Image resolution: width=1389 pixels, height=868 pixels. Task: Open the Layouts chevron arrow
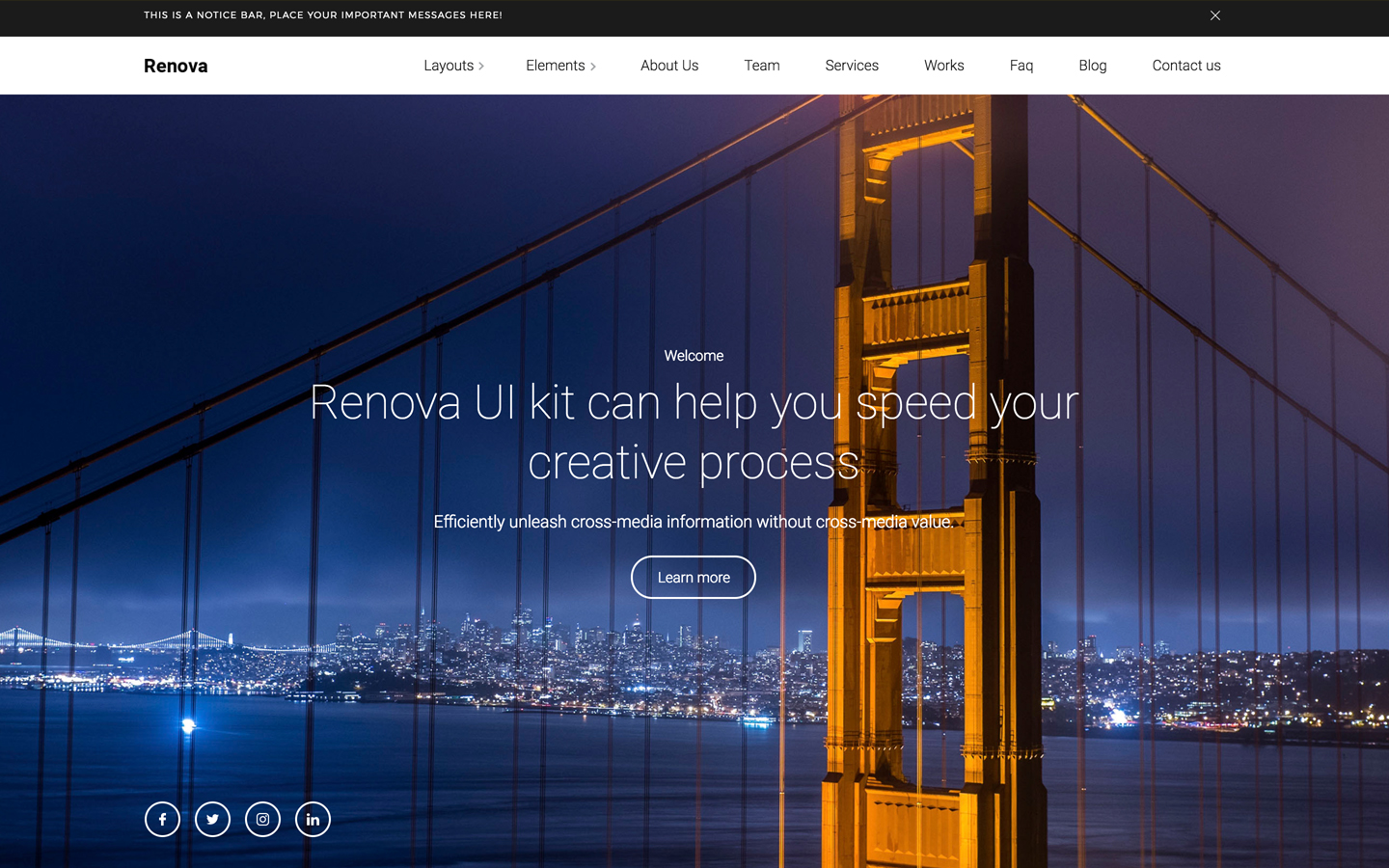coord(480,66)
